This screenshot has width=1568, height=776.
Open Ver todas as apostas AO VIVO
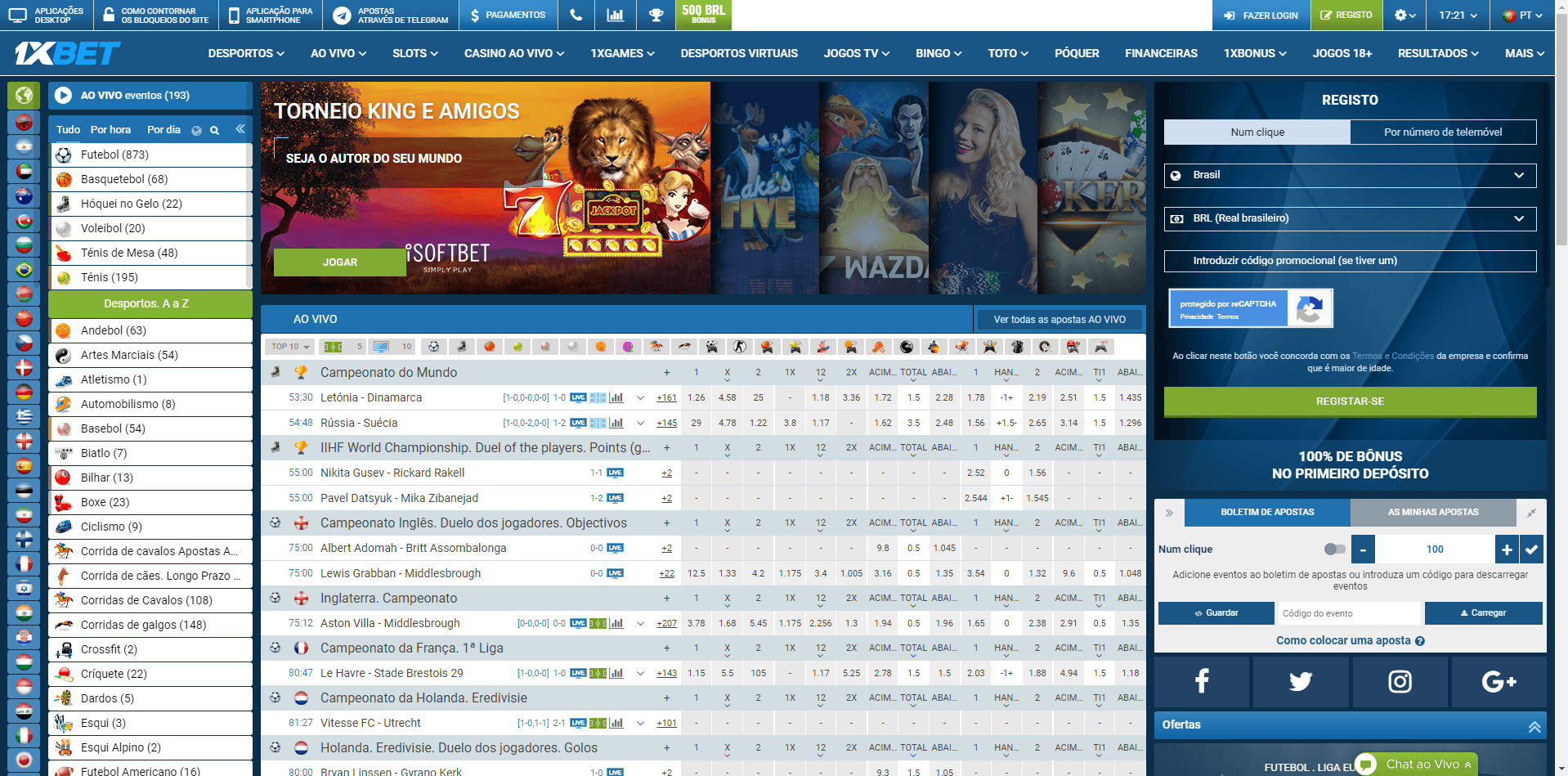click(x=1060, y=320)
